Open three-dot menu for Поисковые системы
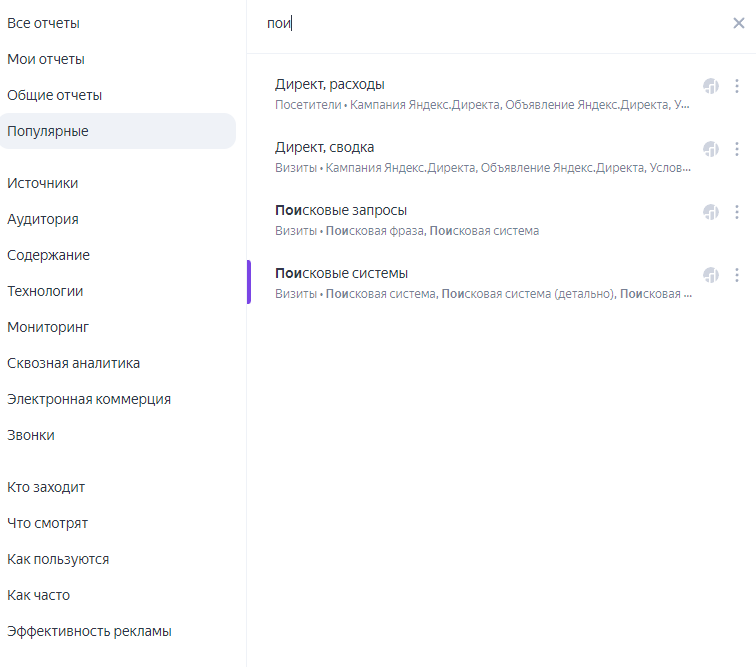Screen dimensions: 756x667 (737, 275)
